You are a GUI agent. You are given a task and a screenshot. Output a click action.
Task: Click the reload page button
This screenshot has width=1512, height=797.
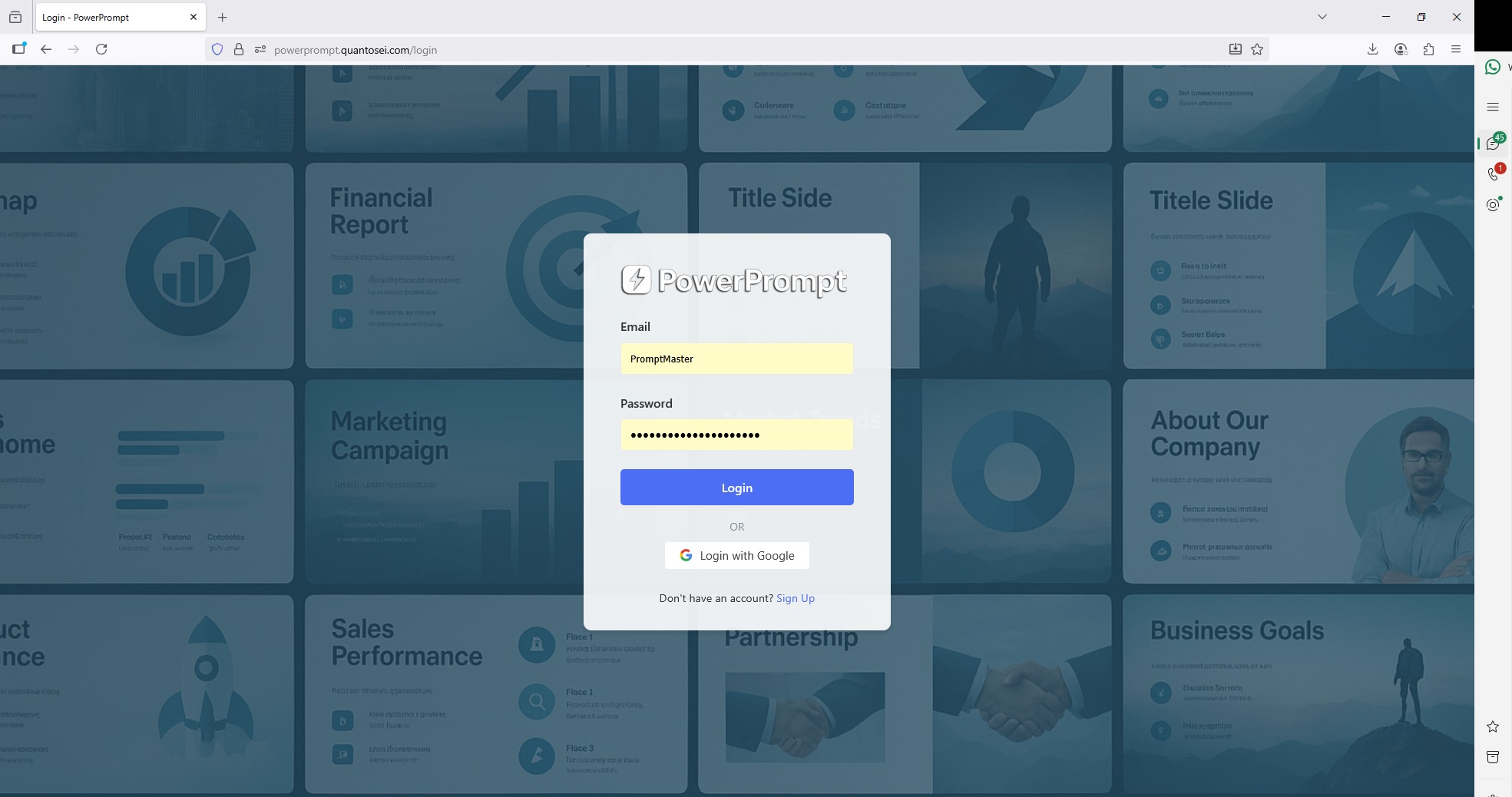[x=101, y=49]
